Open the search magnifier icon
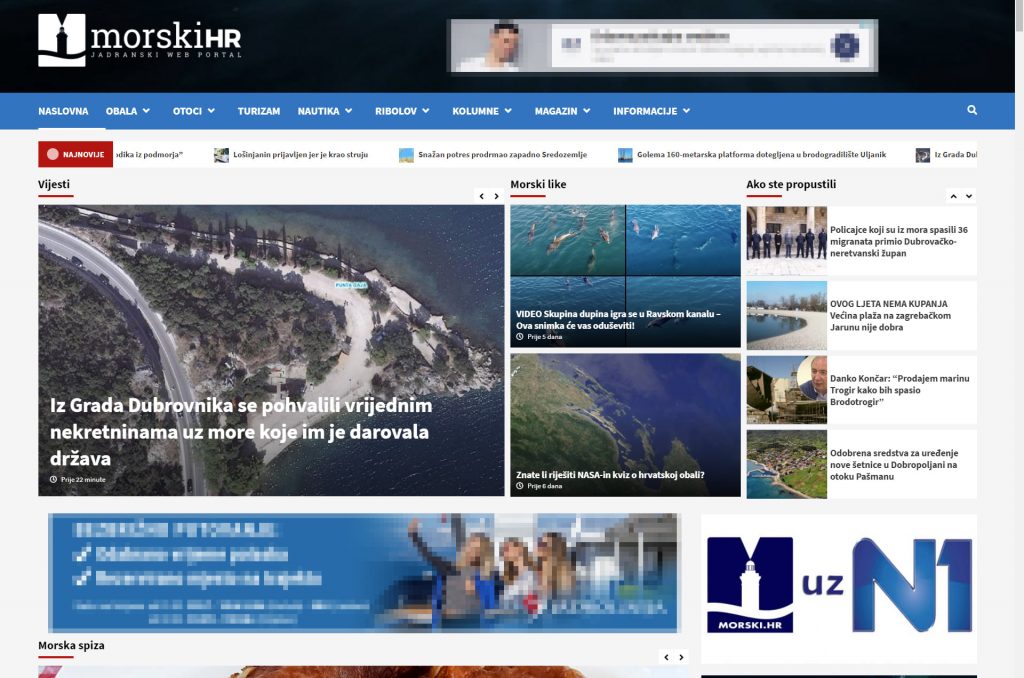This screenshot has width=1024, height=678. coord(972,111)
